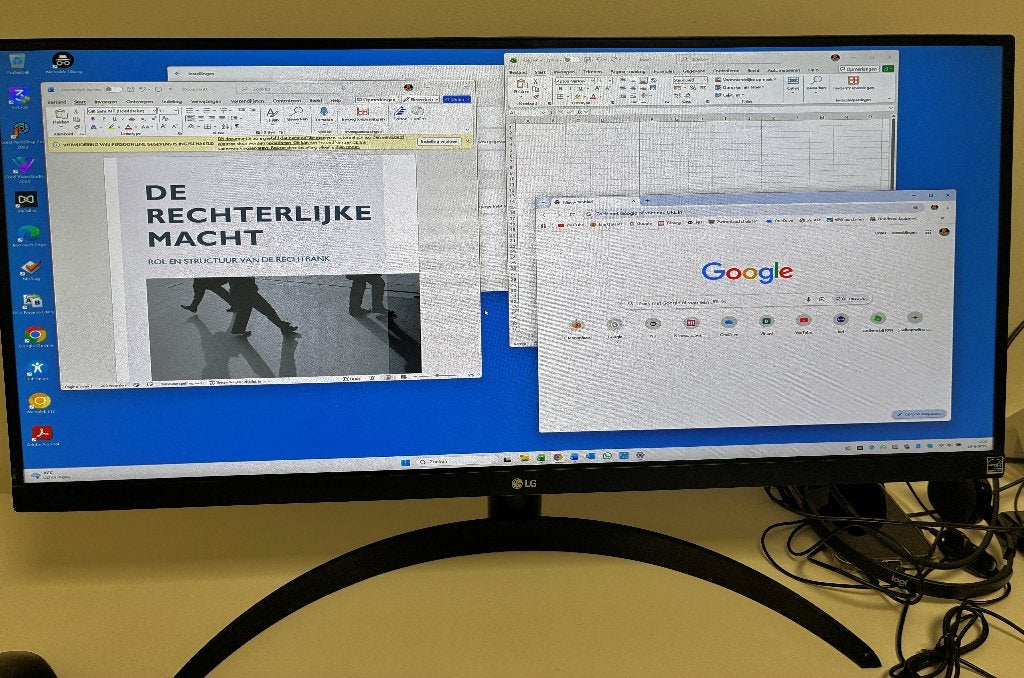Click the YouTube shortcut tile on Google page
Screen dimensions: 1024x678
point(803,324)
